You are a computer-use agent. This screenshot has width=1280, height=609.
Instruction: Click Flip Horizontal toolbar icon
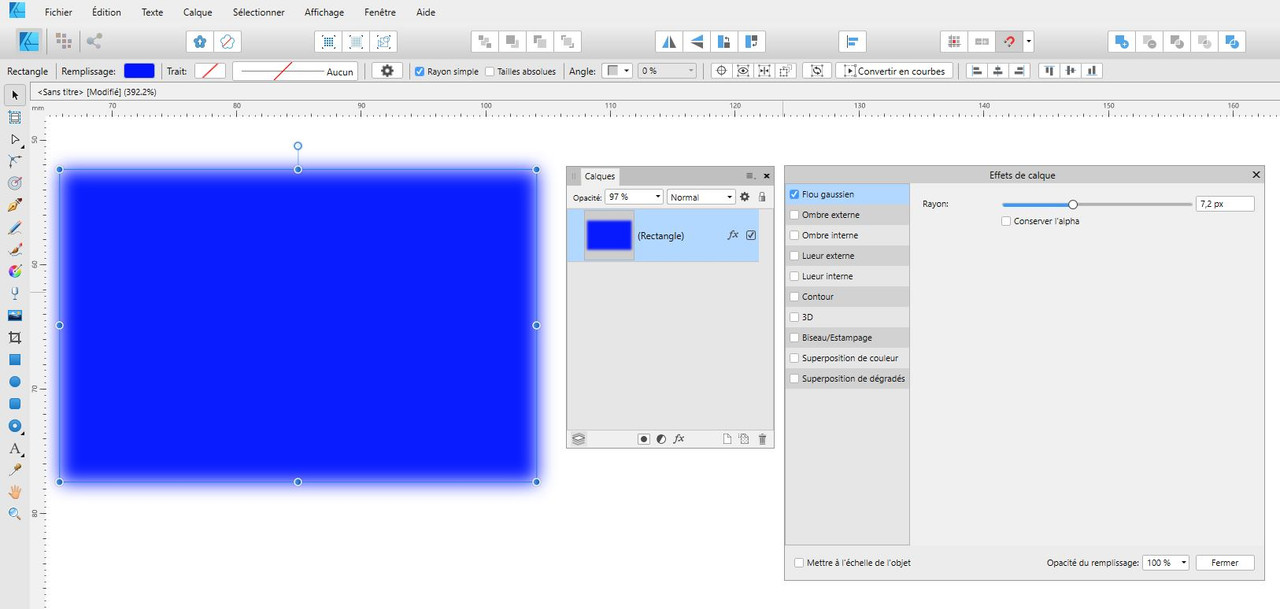coord(669,41)
